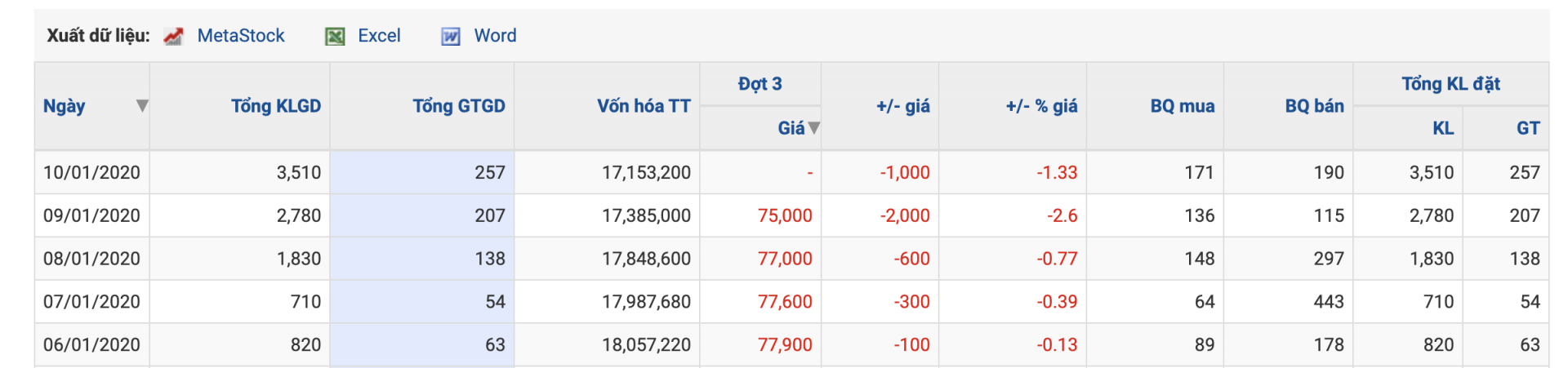
Task: Click the Excel export icon
Action: tap(335, 36)
